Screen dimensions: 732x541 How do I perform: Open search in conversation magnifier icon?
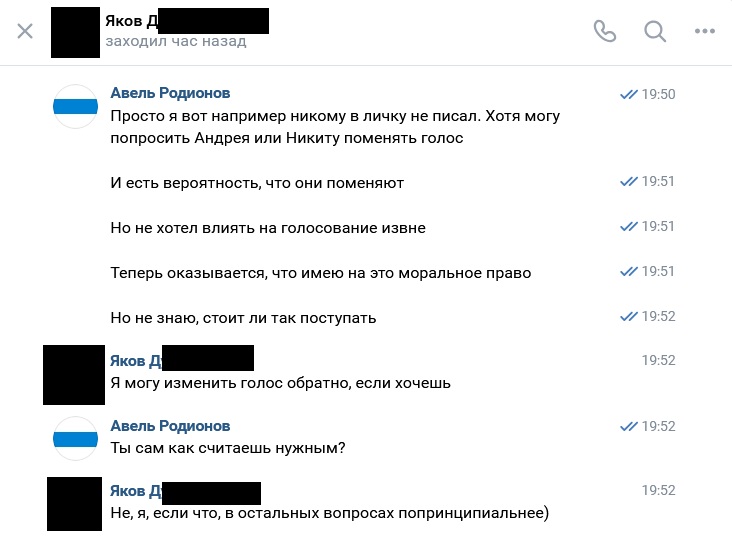tap(655, 31)
